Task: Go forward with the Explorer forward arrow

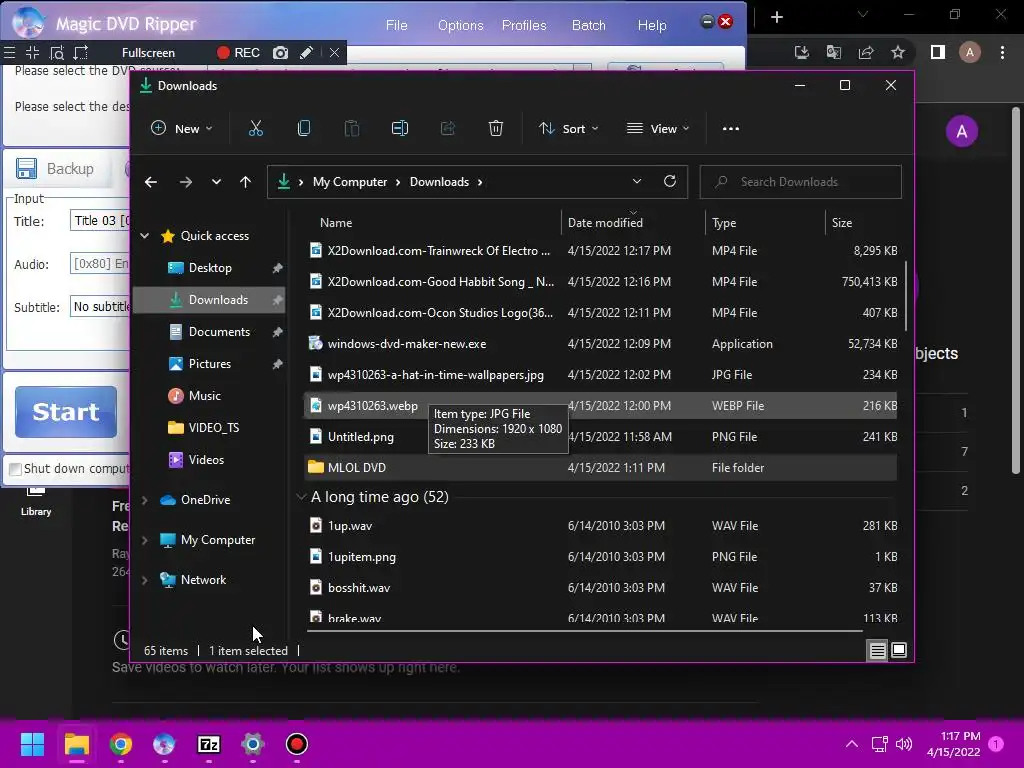Action: 185,182
